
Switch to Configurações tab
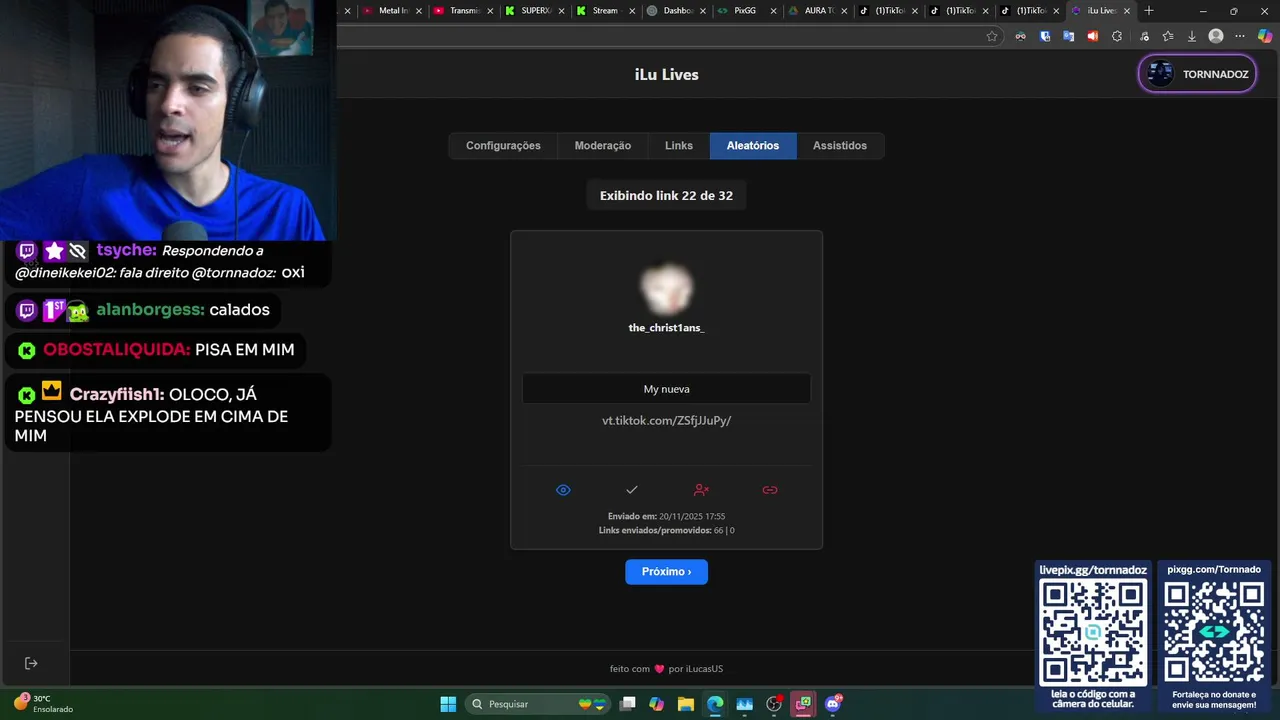503,146
